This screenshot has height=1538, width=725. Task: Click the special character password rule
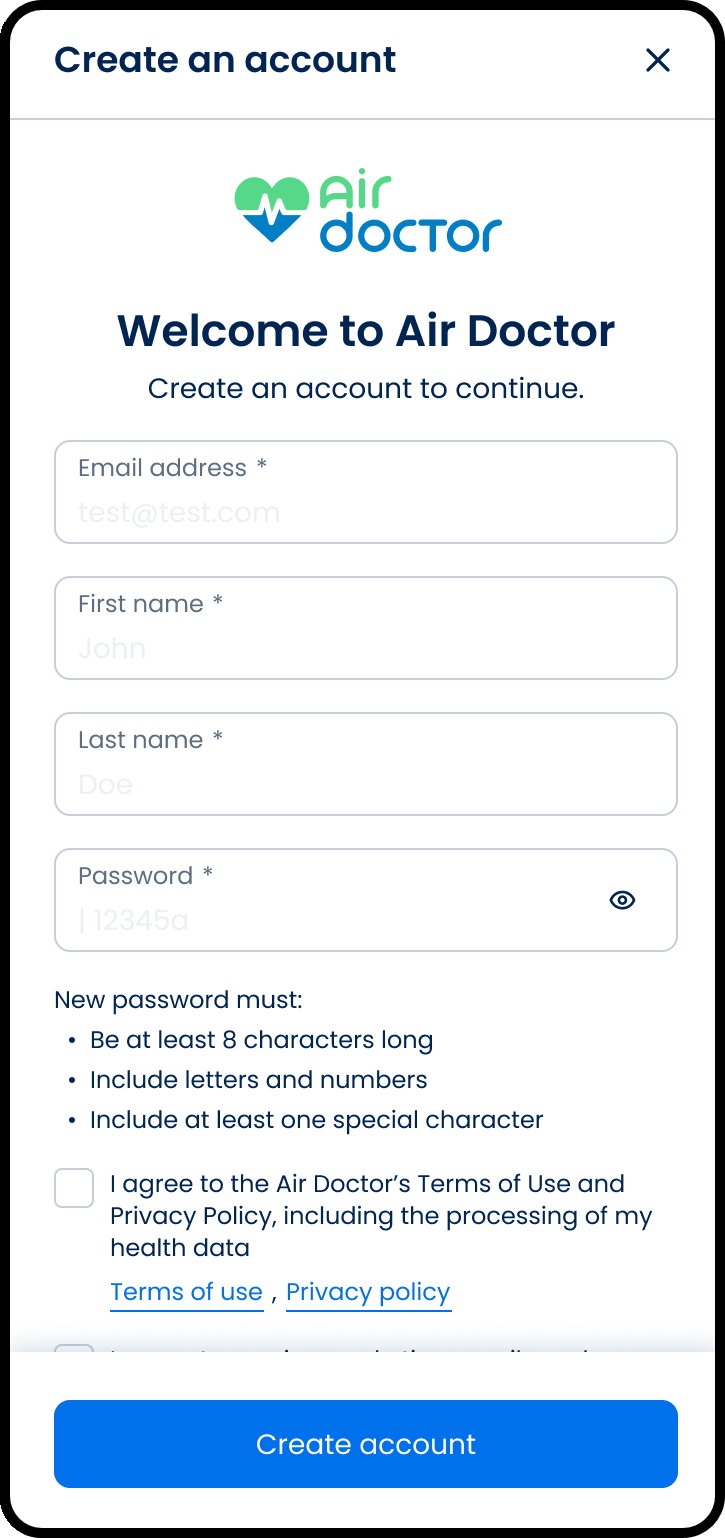tap(316, 1120)
